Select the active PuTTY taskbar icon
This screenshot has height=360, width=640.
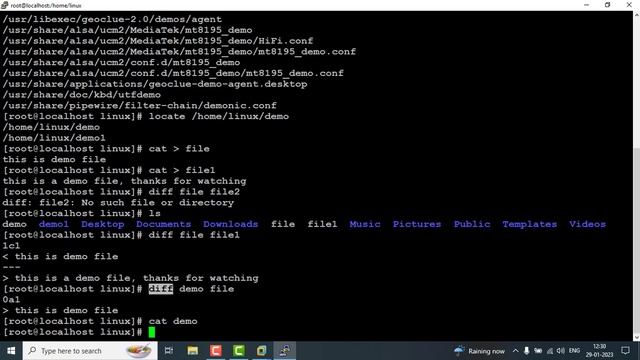tap(285, 351)
